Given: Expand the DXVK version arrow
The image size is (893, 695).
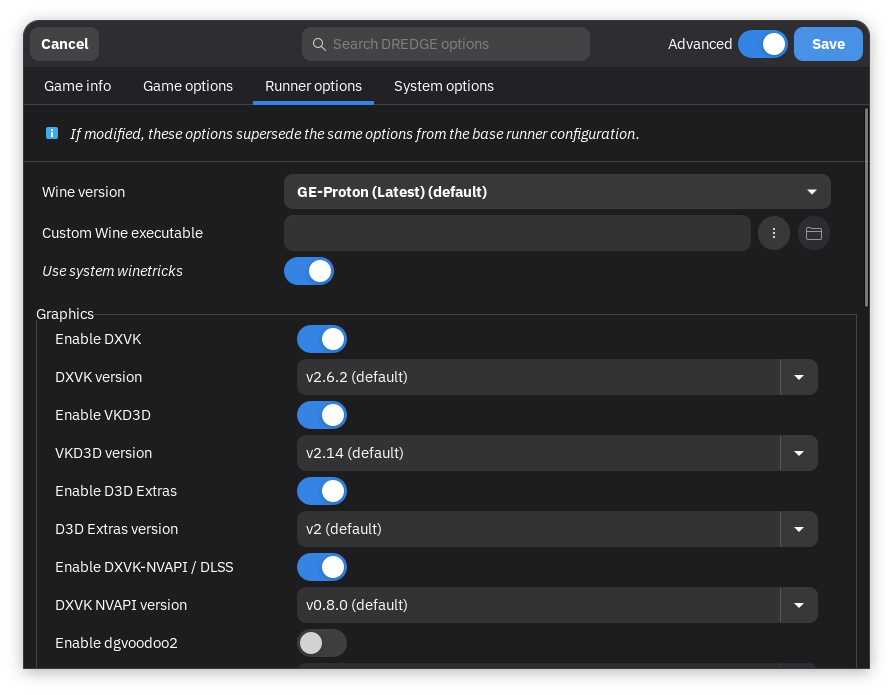Looking at the screenshot, I should point(799,377).
